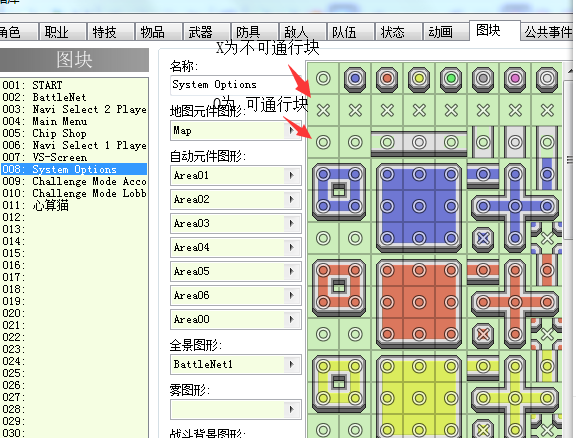The height and width of the screenshot is (438, 576).
Task: Switch to the 敌人 tab
Action: [x=303, y=32]
